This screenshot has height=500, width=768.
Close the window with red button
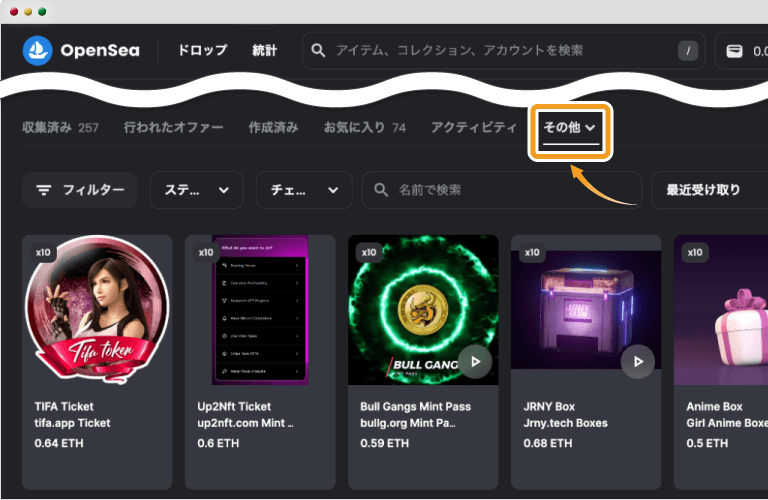[14, 12]
